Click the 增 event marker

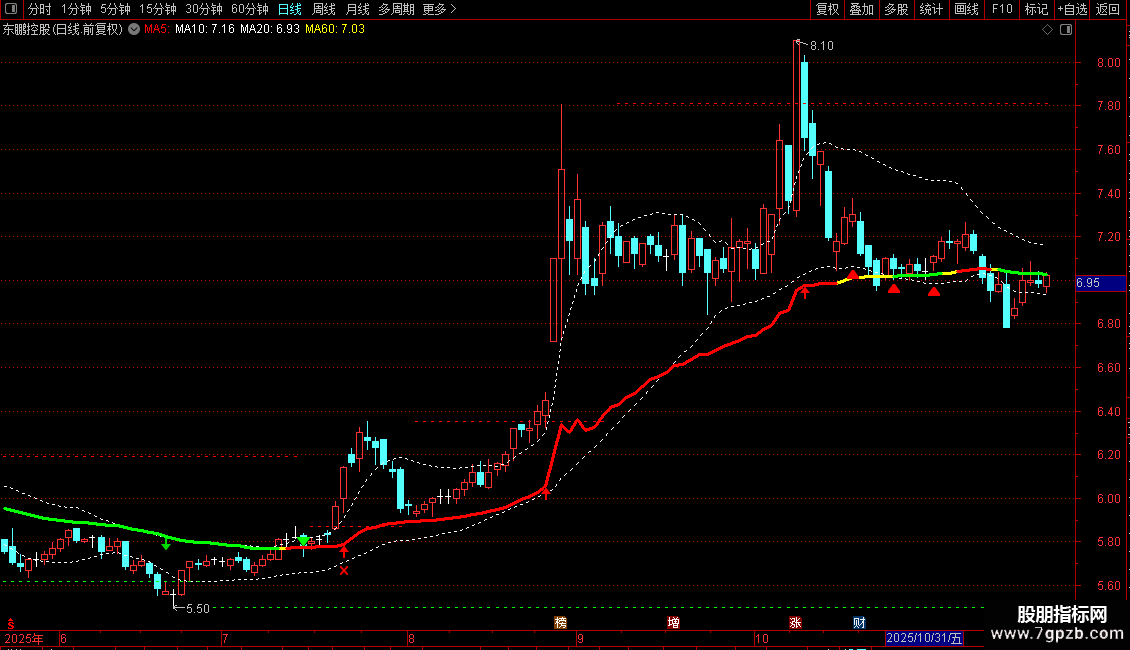pos(673,623)
